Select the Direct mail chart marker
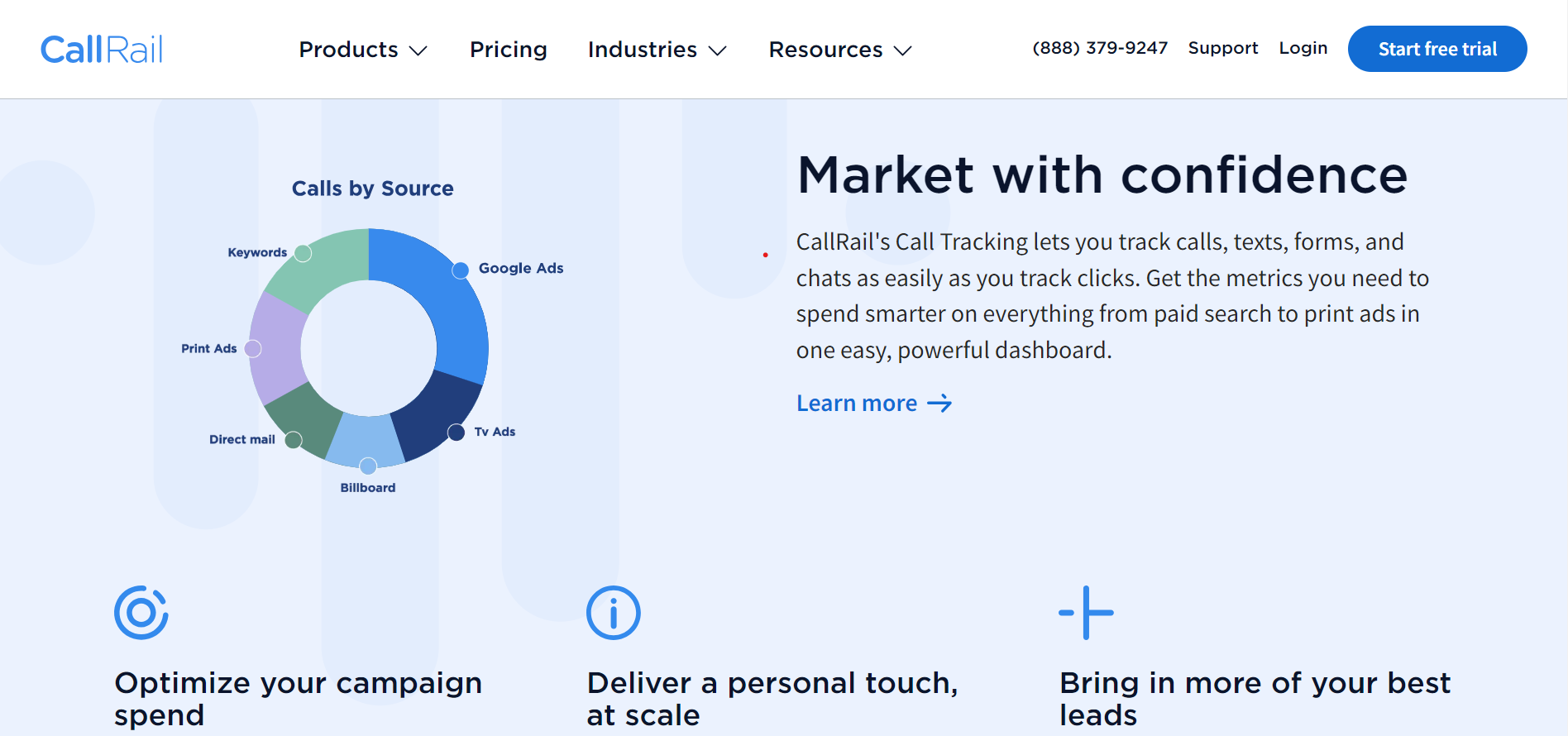The image size is (1568, 736). coord(292,440)
